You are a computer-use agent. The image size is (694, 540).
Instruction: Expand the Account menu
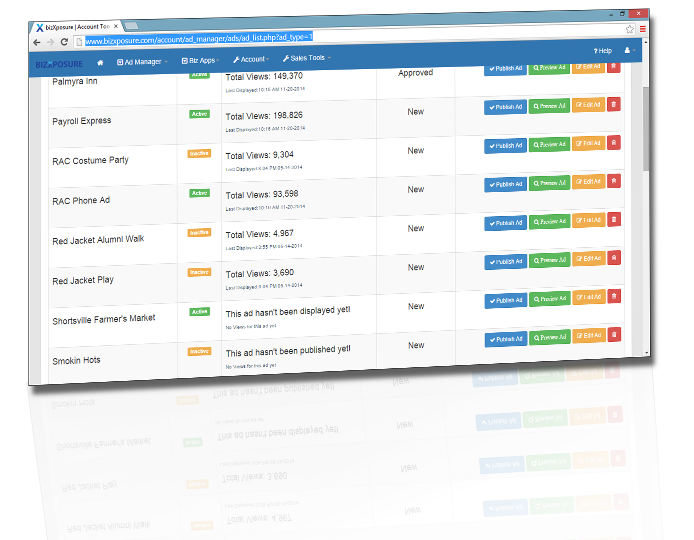click(x=251, y=59)
